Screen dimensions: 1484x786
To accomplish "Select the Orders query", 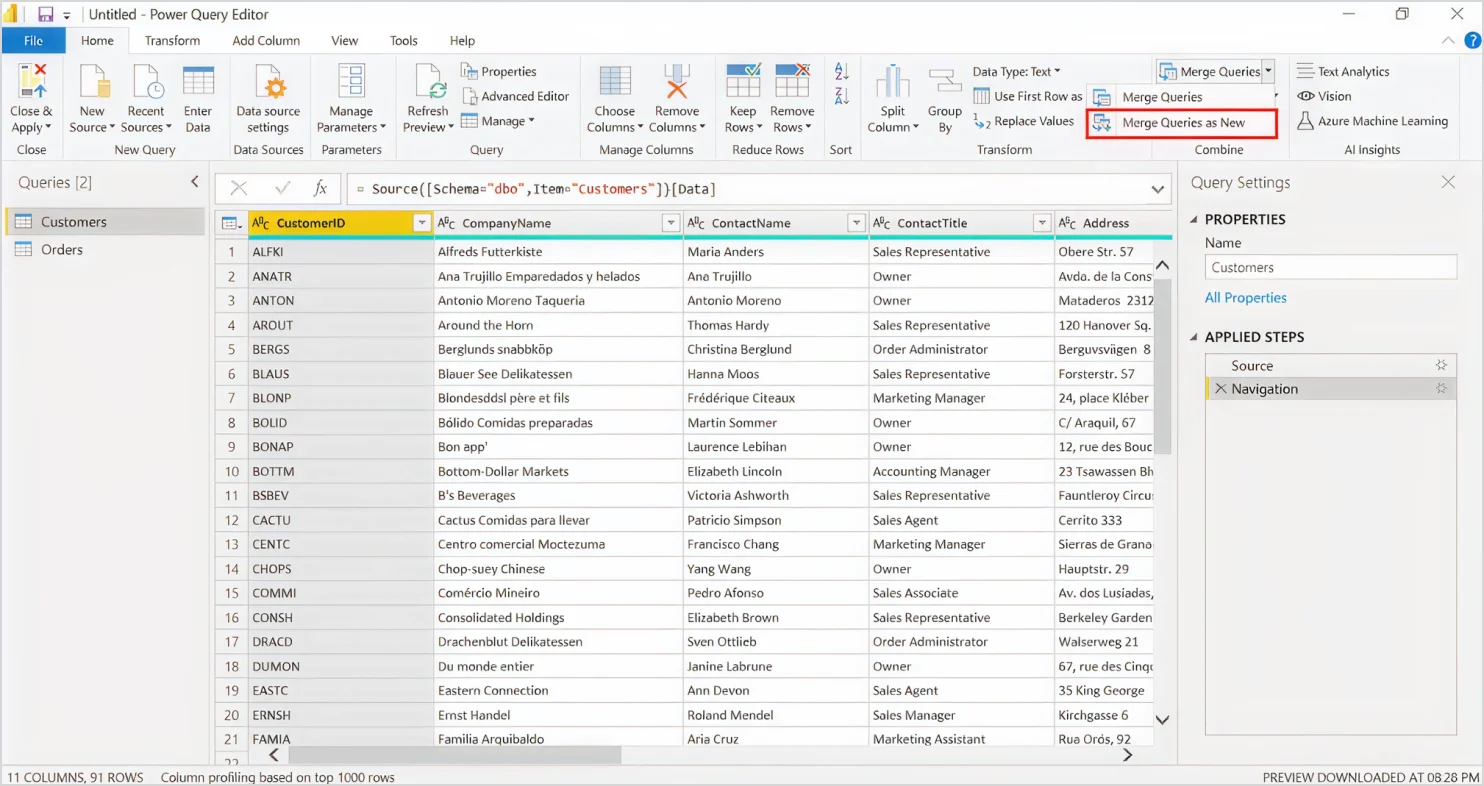I will (105, 250).
